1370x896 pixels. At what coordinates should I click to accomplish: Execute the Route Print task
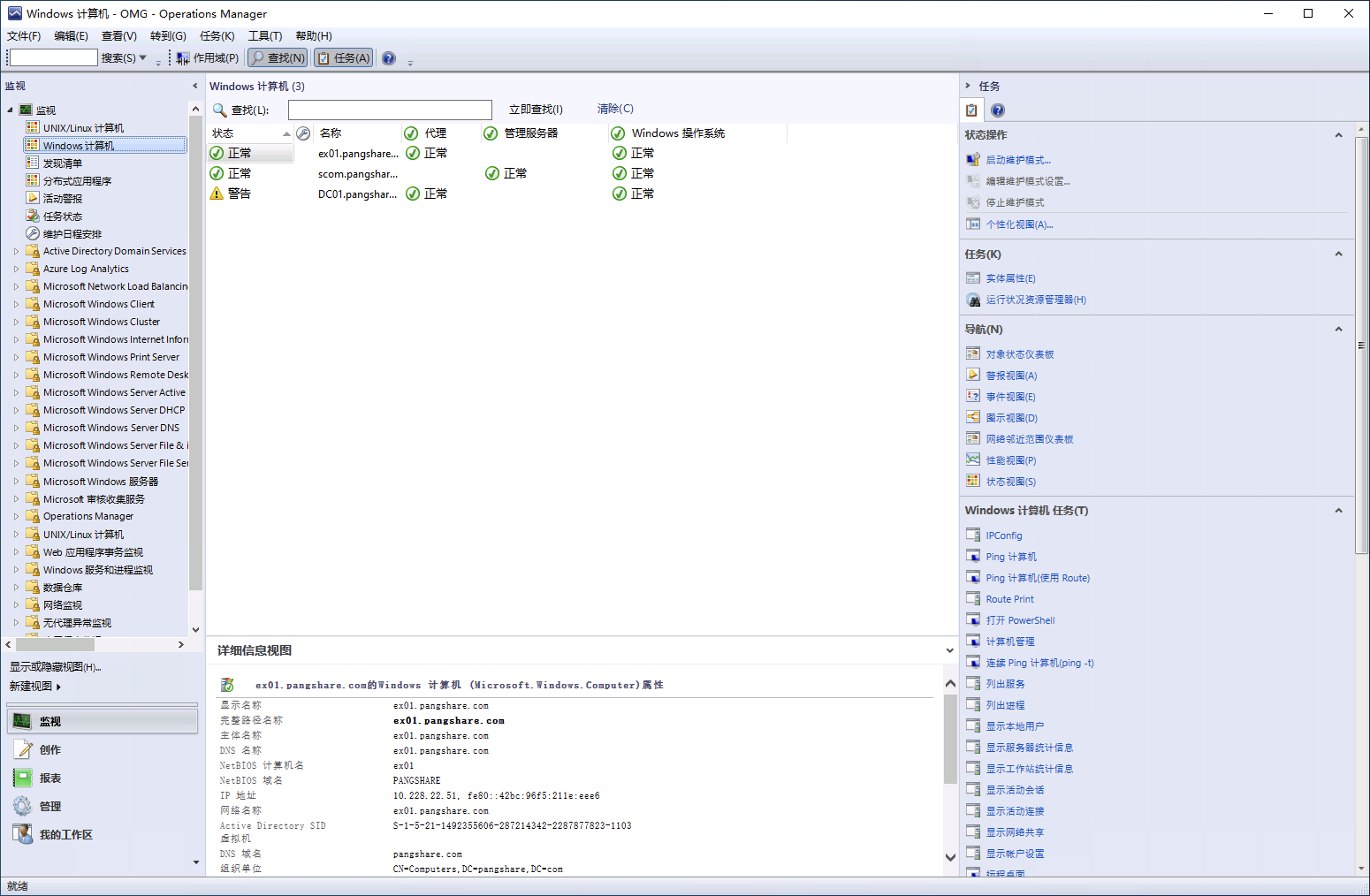(x=1008, y=598)
